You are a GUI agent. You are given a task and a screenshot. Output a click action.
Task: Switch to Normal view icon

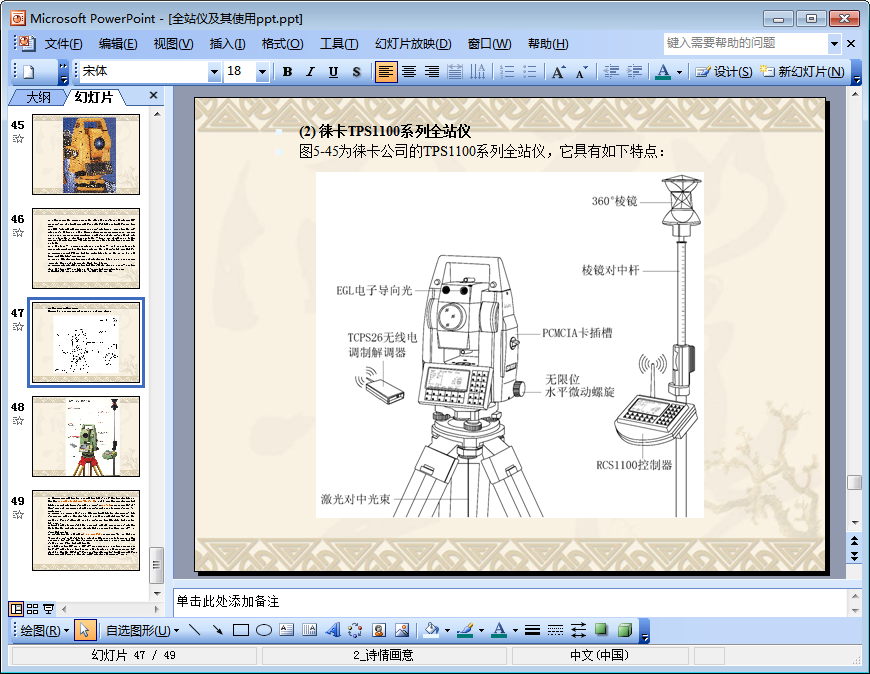click(x=16, y=609)
